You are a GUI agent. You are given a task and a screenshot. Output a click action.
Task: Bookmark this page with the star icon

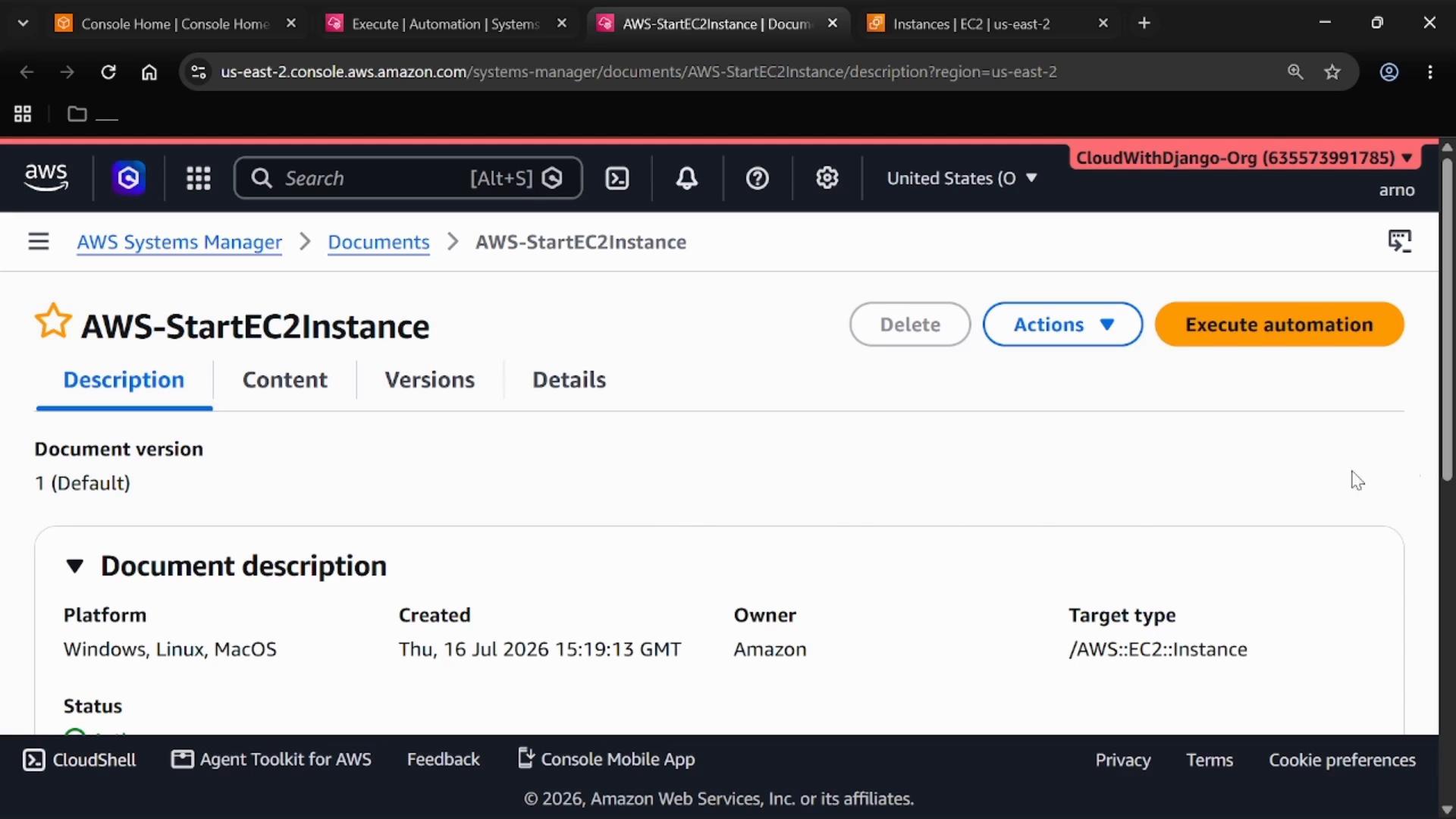click(1332, 72)
